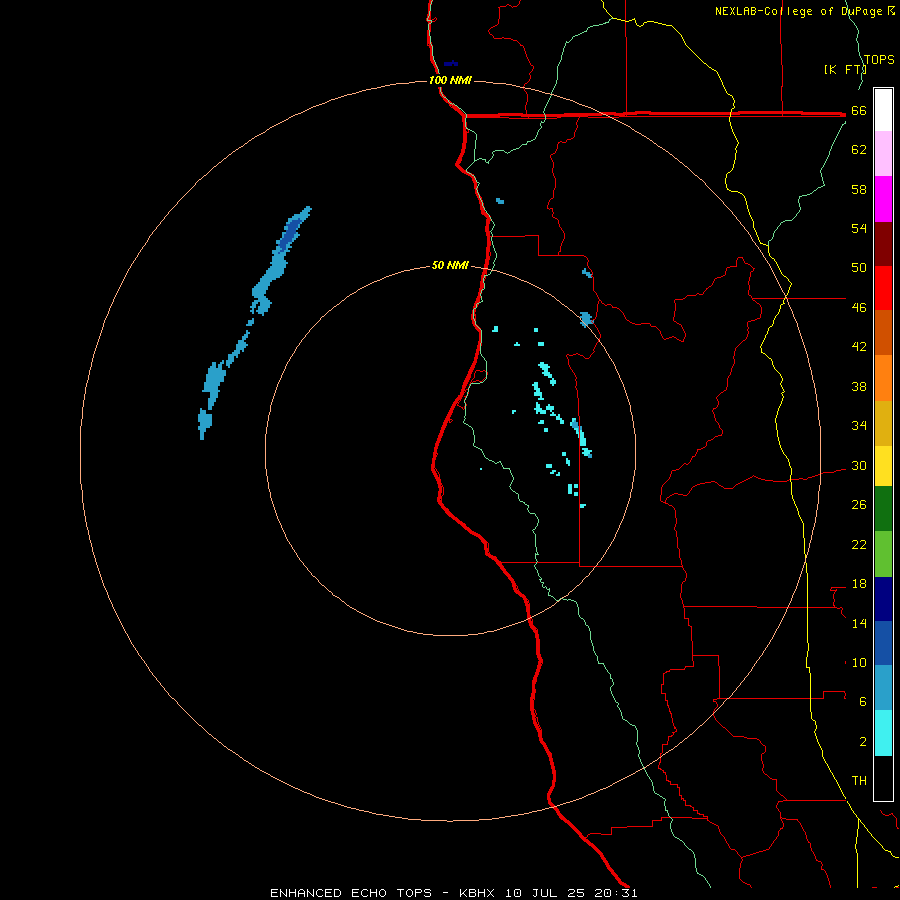Pick the black TH legend swatch

[883, 778]
